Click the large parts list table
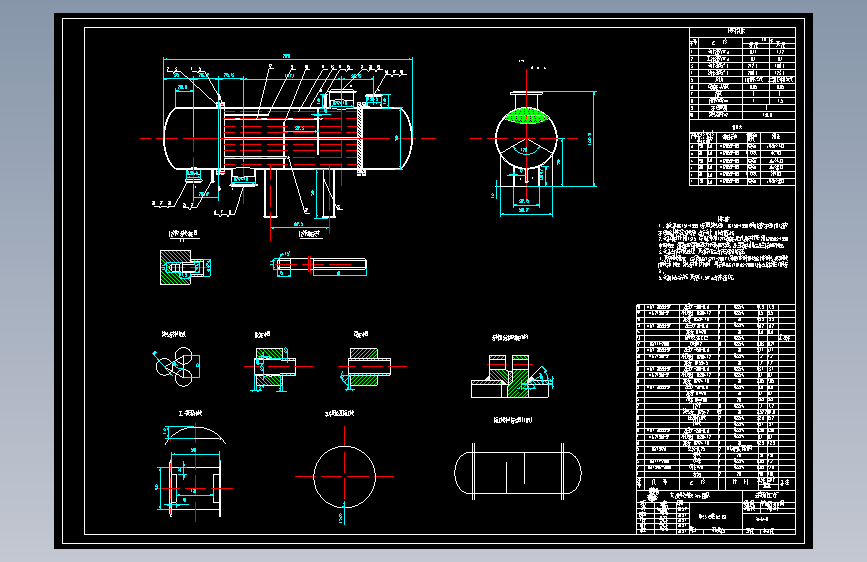Viewport: 867px width, 562px height. [x=716, y=396]
